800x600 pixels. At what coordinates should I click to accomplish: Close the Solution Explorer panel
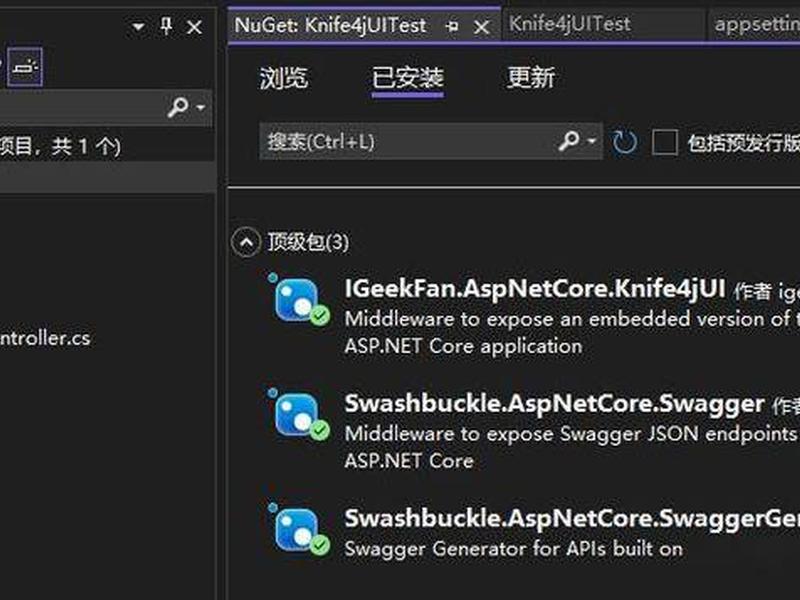(x=194, y=27)
